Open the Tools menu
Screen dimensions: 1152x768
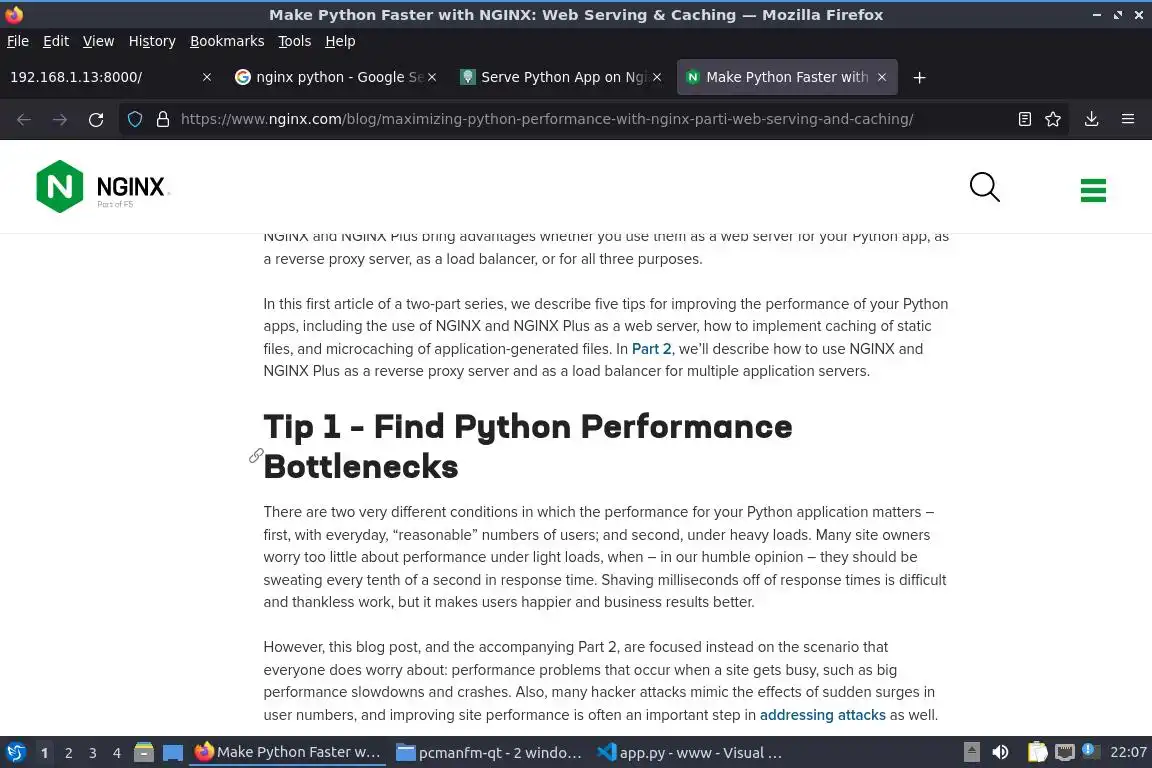(295, 41)
